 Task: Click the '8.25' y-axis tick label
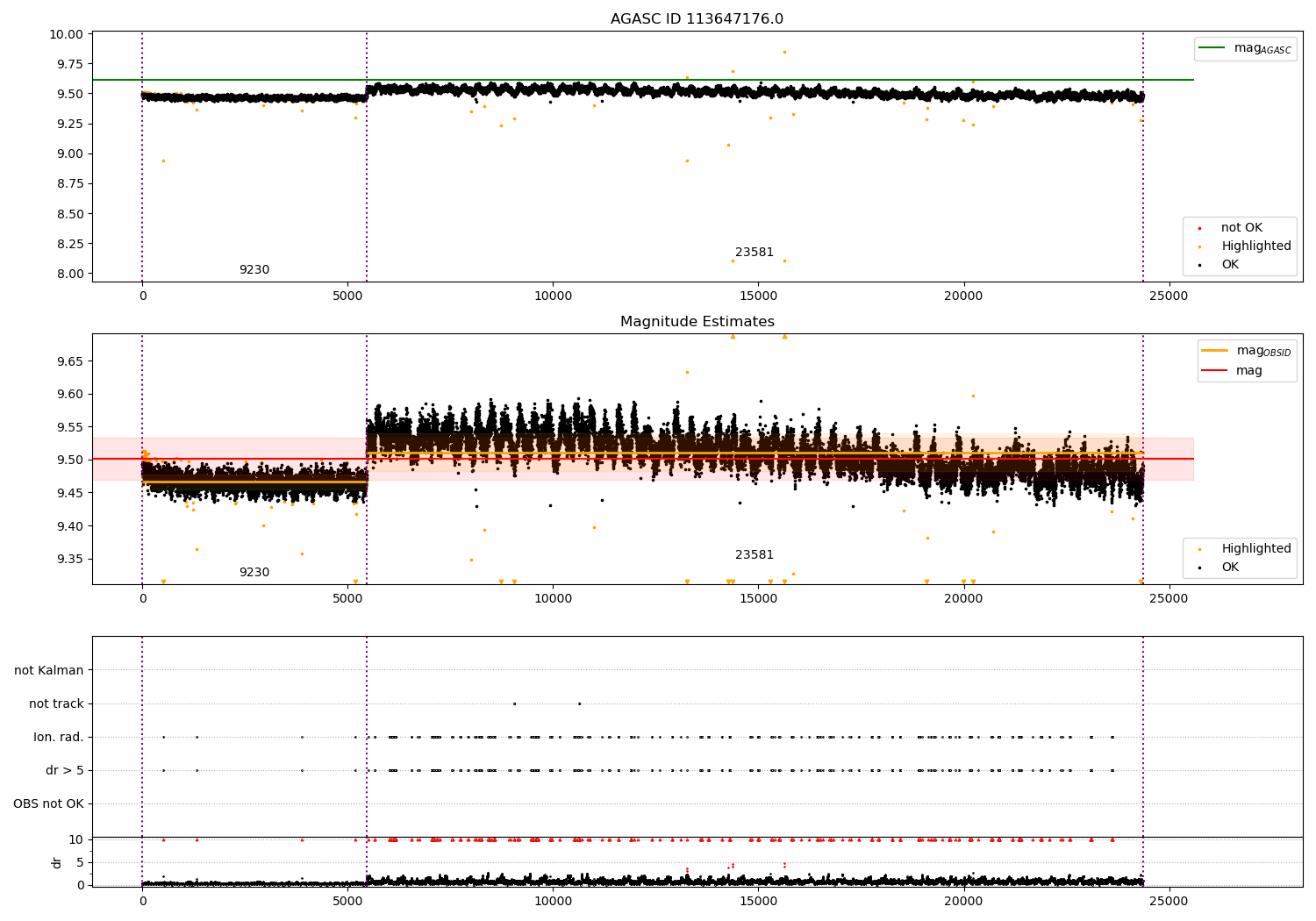tap(71, 244)
